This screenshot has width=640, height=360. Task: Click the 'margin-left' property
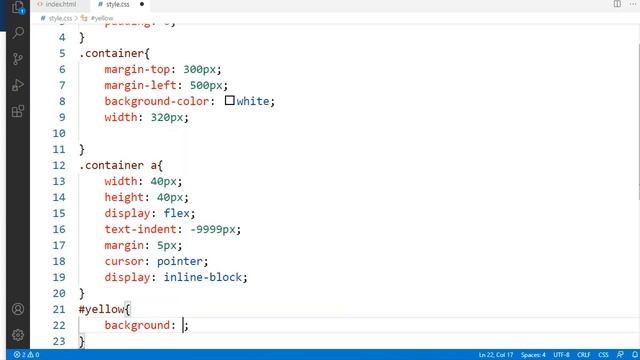[140, 85]
